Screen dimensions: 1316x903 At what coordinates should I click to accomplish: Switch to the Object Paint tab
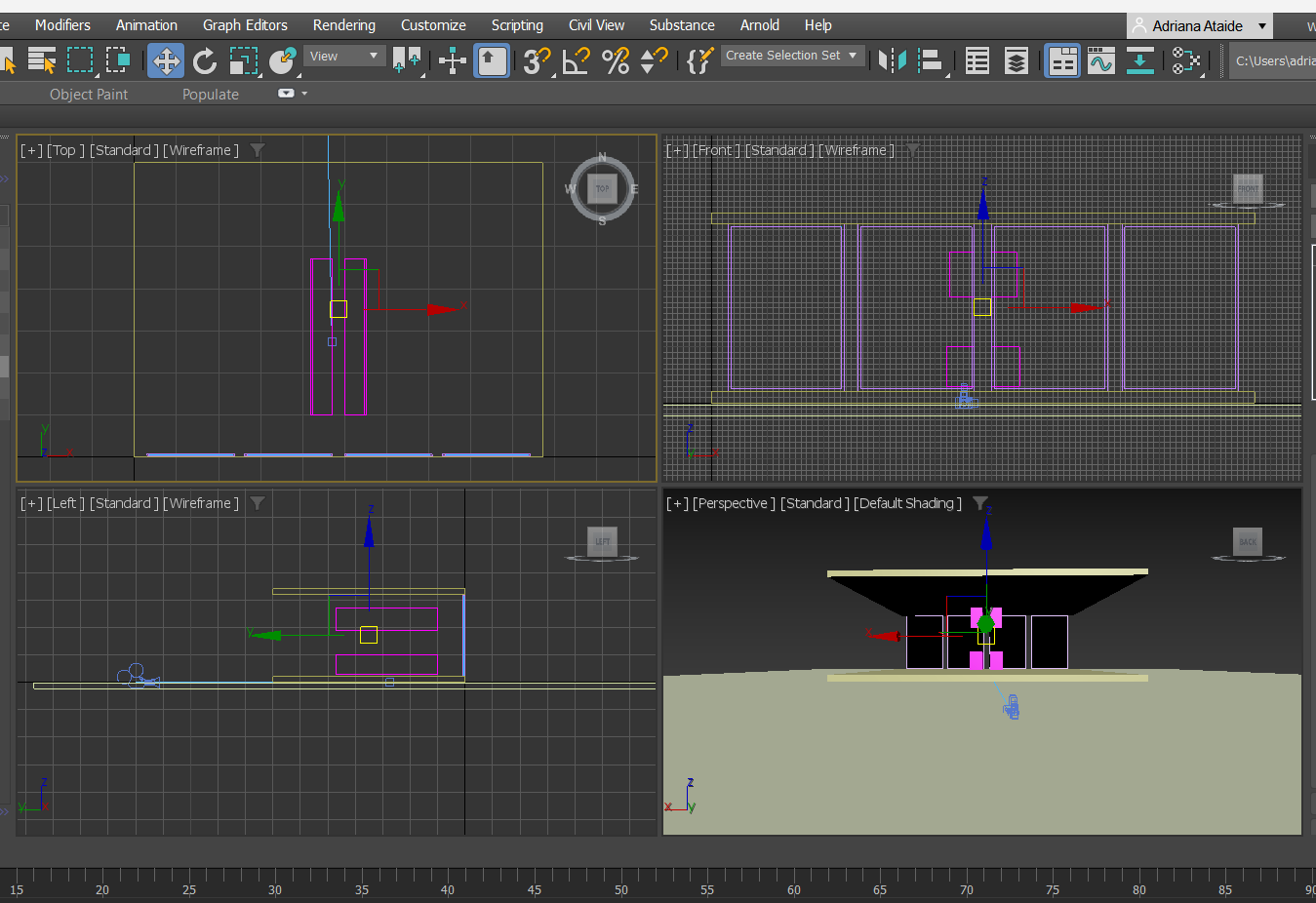point(89,95)
